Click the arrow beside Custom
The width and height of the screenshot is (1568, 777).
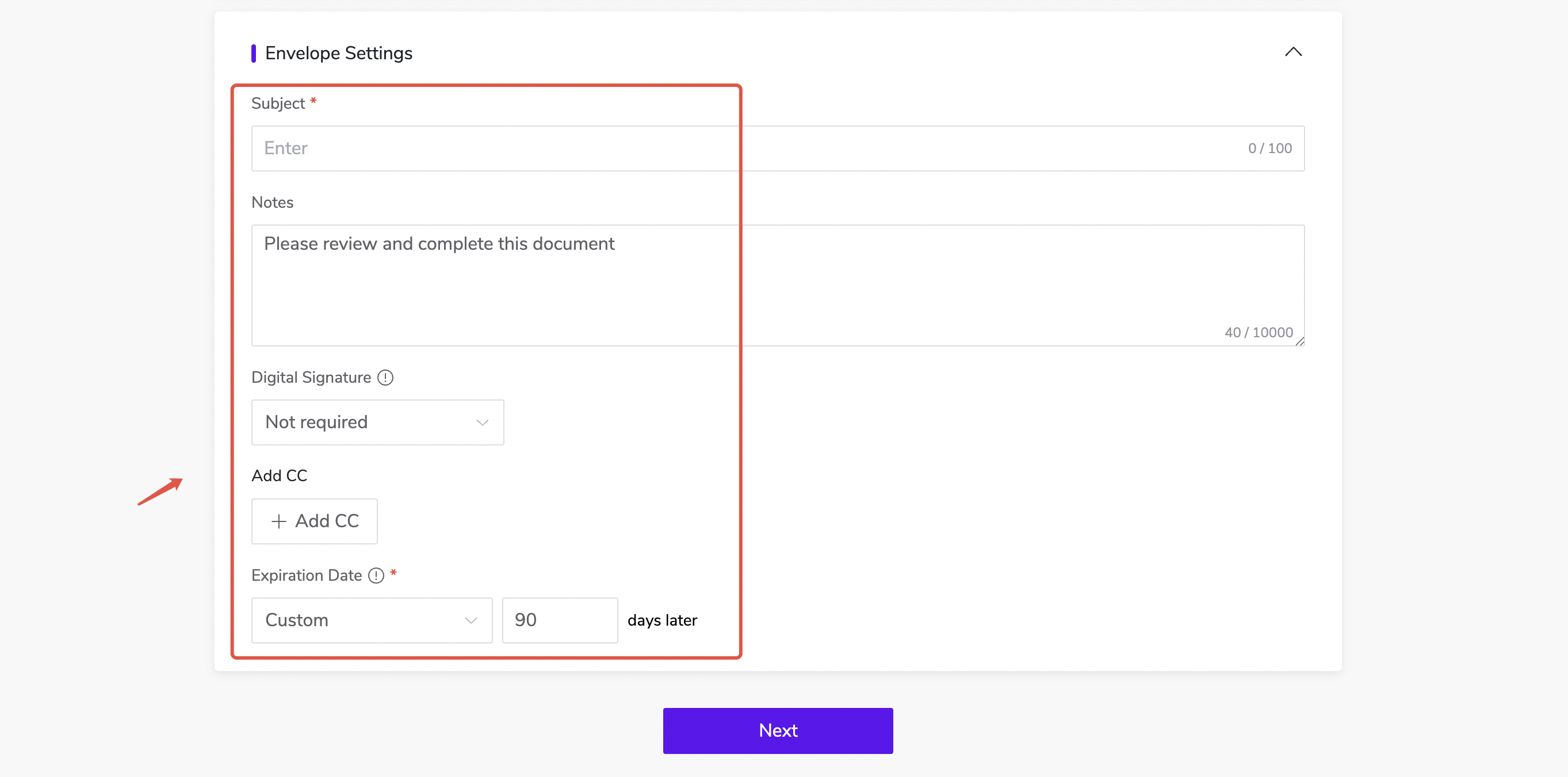[471, 620]
